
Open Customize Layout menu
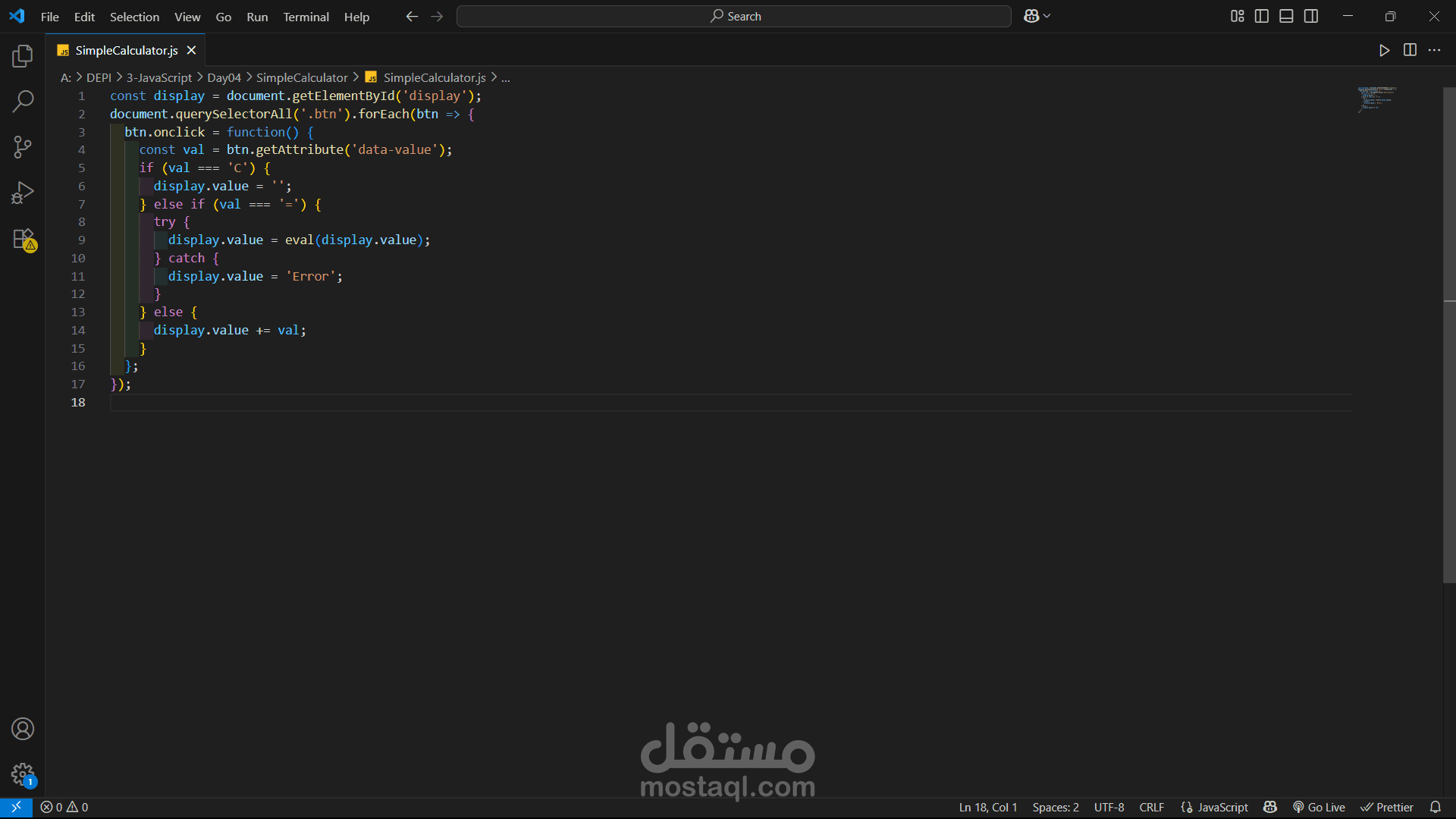coord(1237,16)
